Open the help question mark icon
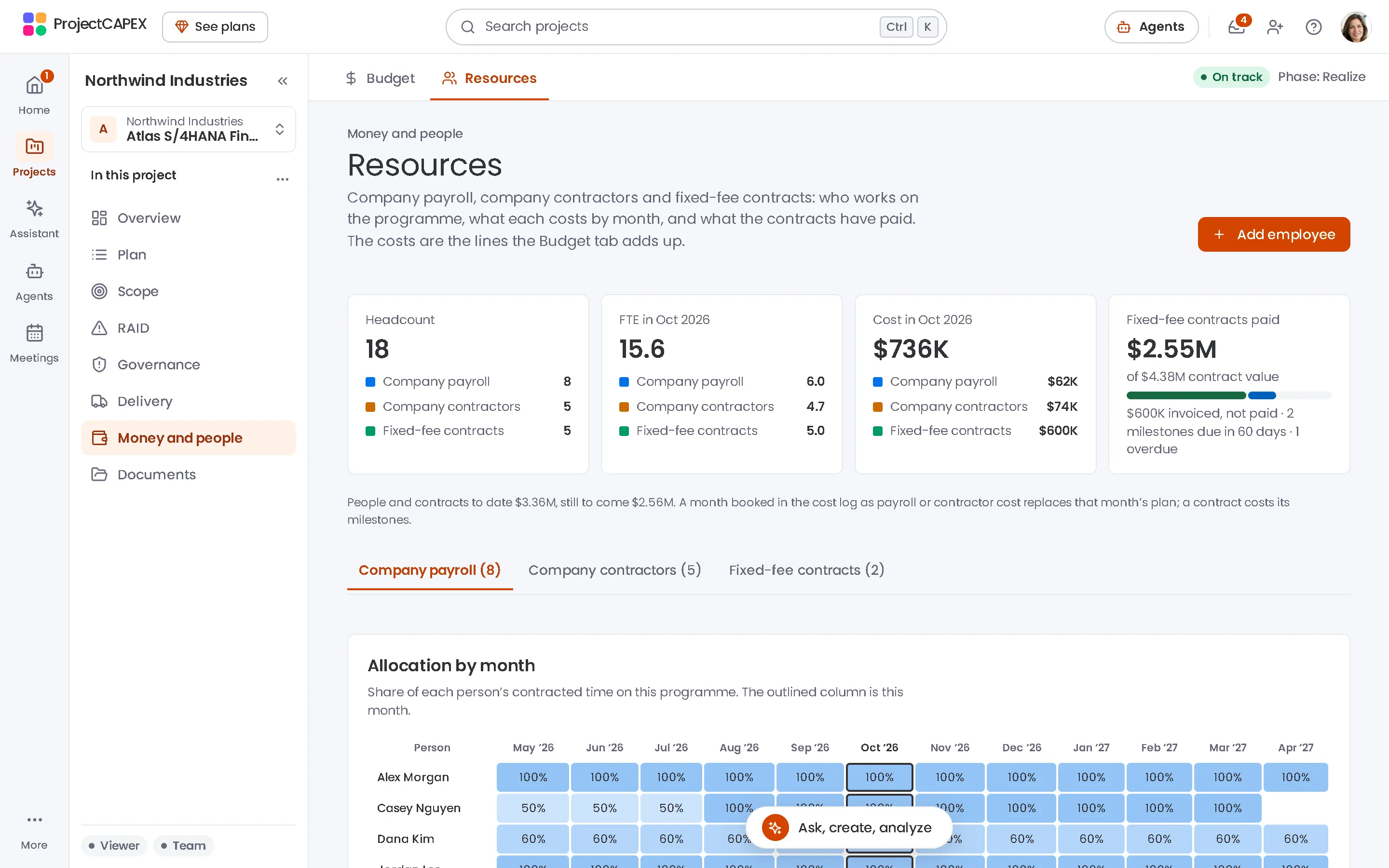Screen dimensions: 1389x868 point(1313,27)
